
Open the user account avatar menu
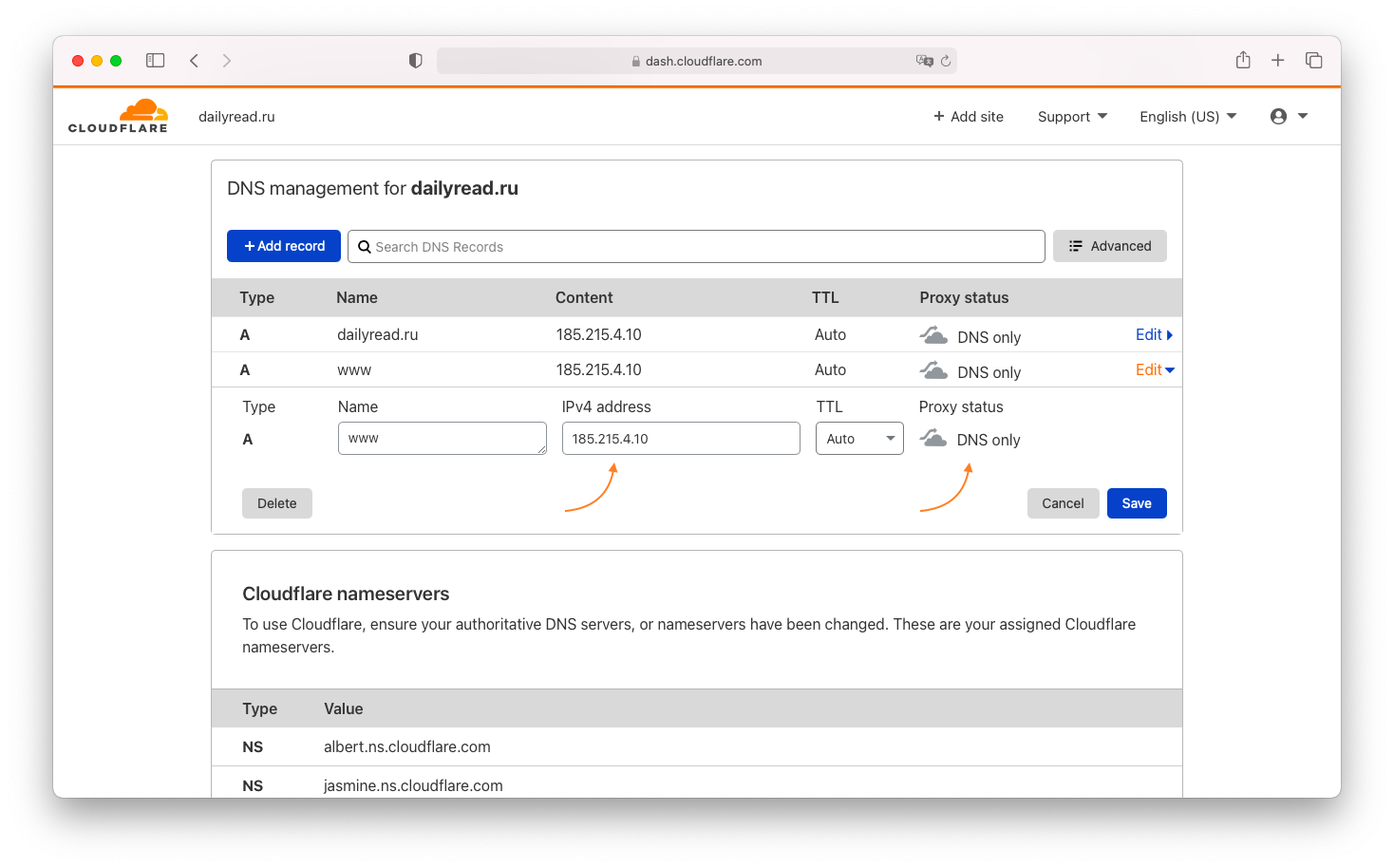coord(1290,116)
